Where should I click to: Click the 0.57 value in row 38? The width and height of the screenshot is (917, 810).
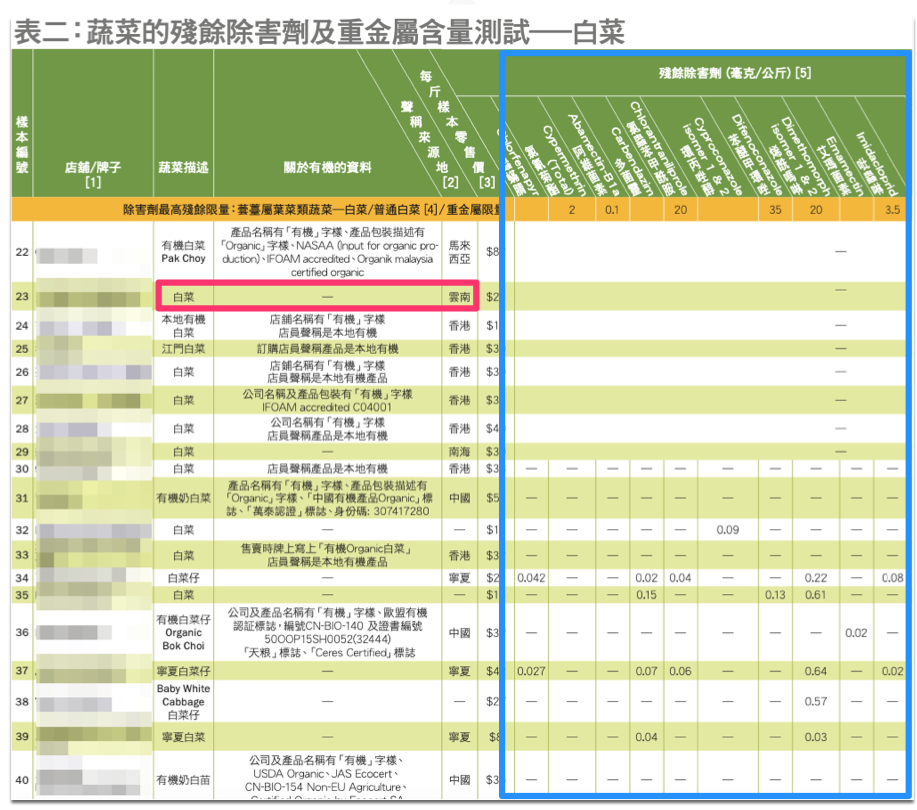tap(816, 702)
